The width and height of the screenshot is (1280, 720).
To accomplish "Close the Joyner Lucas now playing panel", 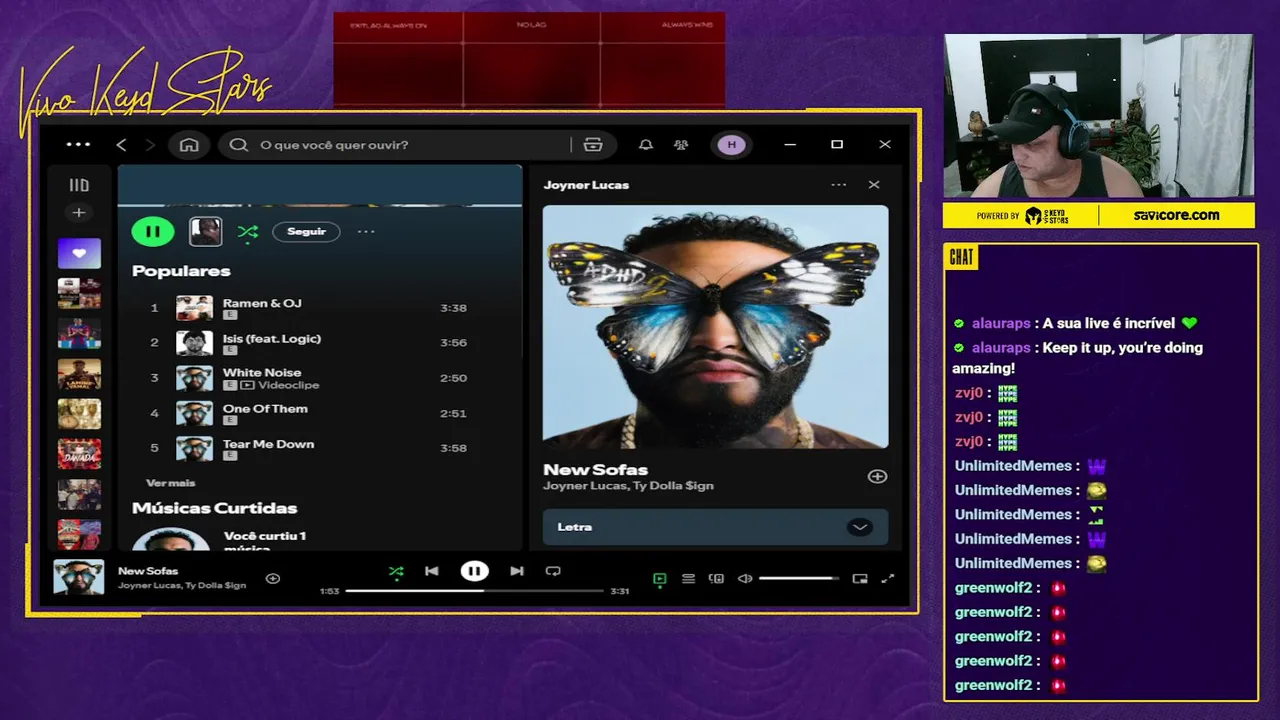I will coord(874,185).
